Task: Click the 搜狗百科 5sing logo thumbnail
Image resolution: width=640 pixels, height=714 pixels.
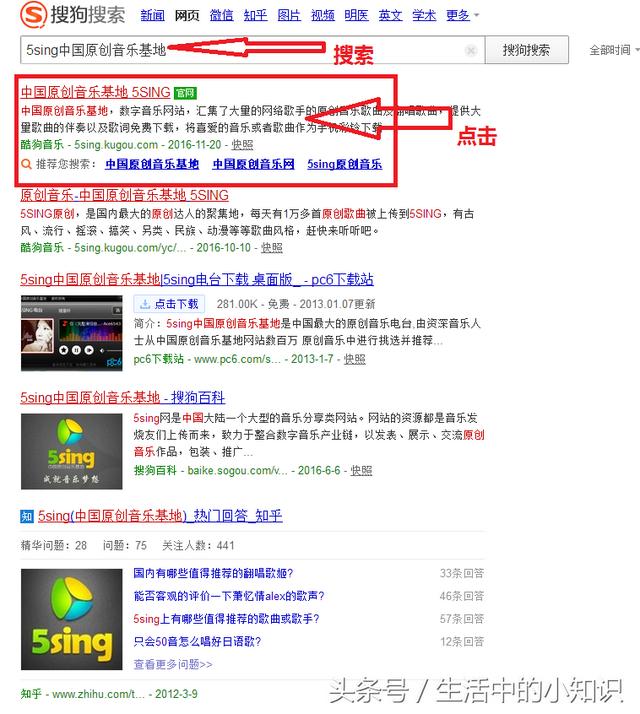Action: coord(72,451)
